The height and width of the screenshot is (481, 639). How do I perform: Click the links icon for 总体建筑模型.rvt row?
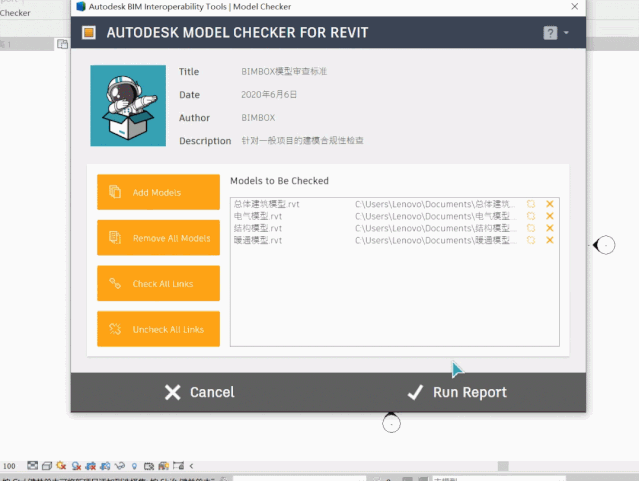coord(531,204)
